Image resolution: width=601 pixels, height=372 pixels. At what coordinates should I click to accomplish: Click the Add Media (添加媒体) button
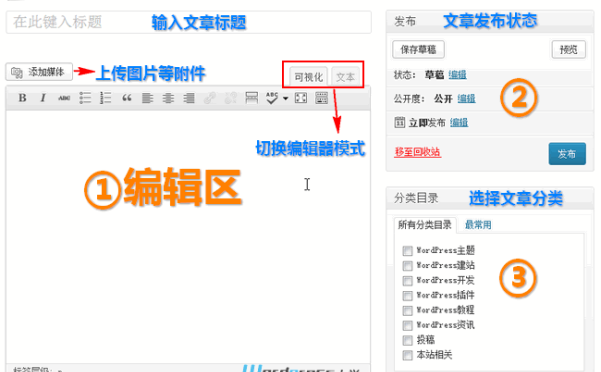pyautogui.click(x=39, y=72)
